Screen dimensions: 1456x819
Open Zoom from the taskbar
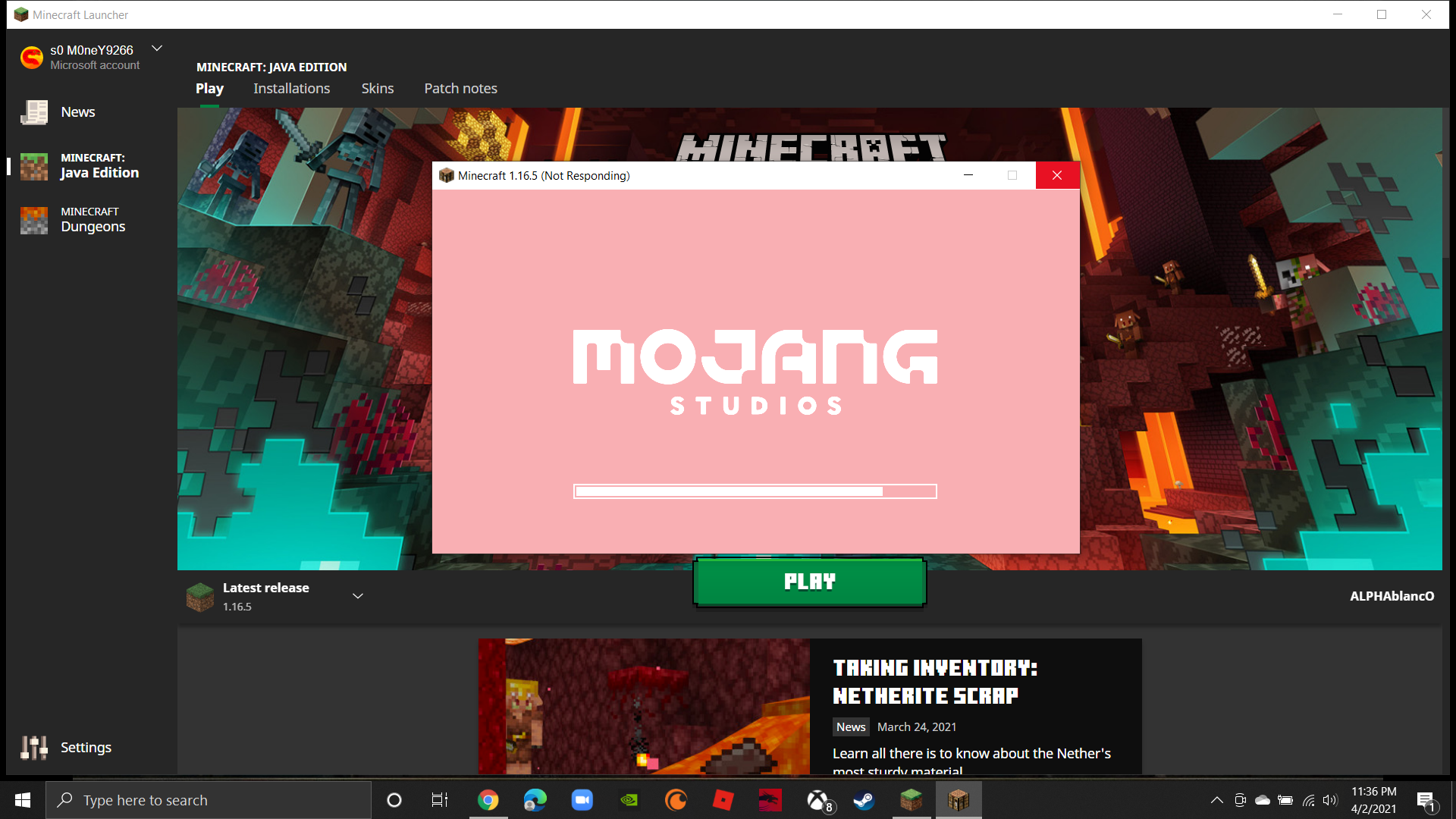(x=582, y=800)
